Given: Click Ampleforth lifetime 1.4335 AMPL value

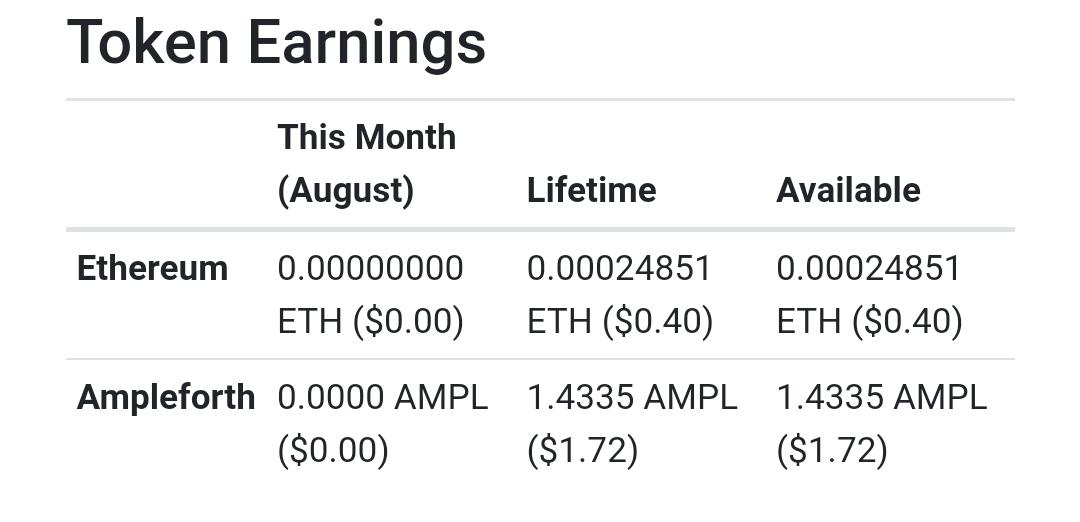Looking at the screenshot, I should pyautogui.click(x=632, y=397).
